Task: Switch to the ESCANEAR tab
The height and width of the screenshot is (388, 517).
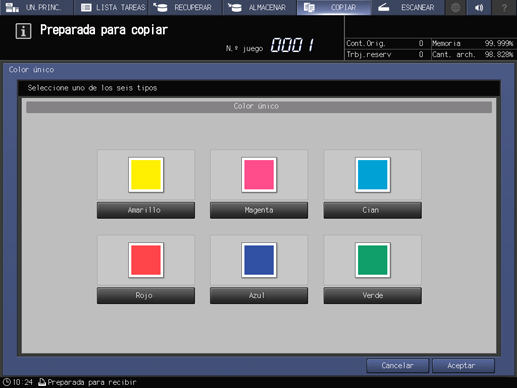Action: pyautogui.click(x=408, y=7)
